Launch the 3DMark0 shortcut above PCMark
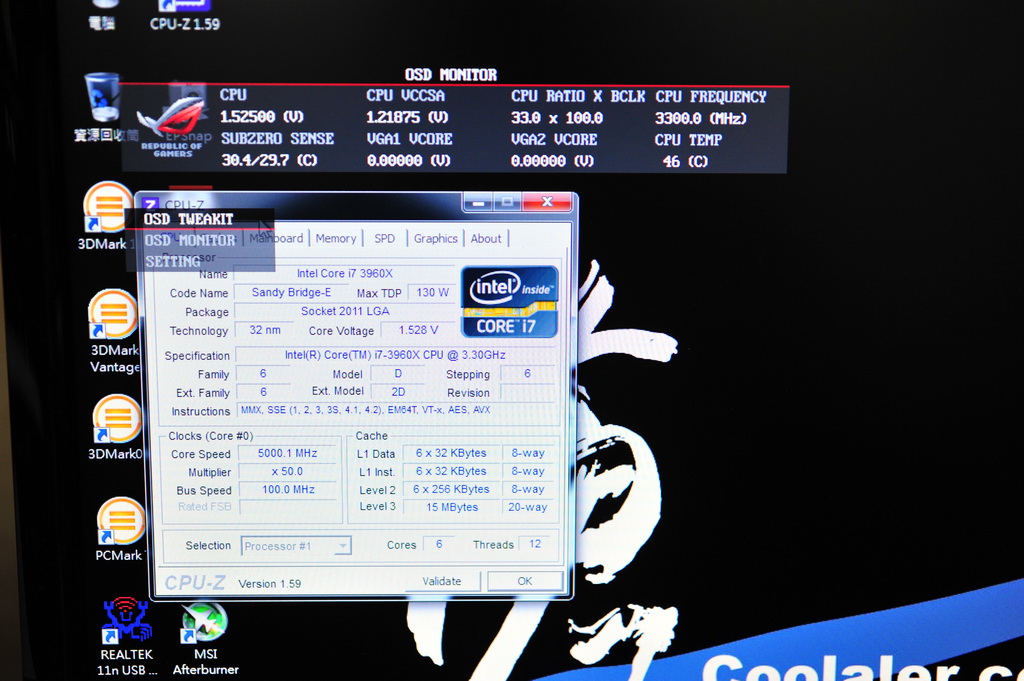1024x681 pixels. click(x=116, y=428)
